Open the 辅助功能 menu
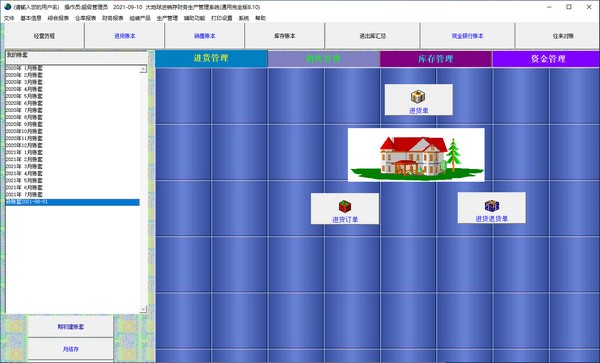The width and height of the screenshot is (600, 363). [194, 18]
